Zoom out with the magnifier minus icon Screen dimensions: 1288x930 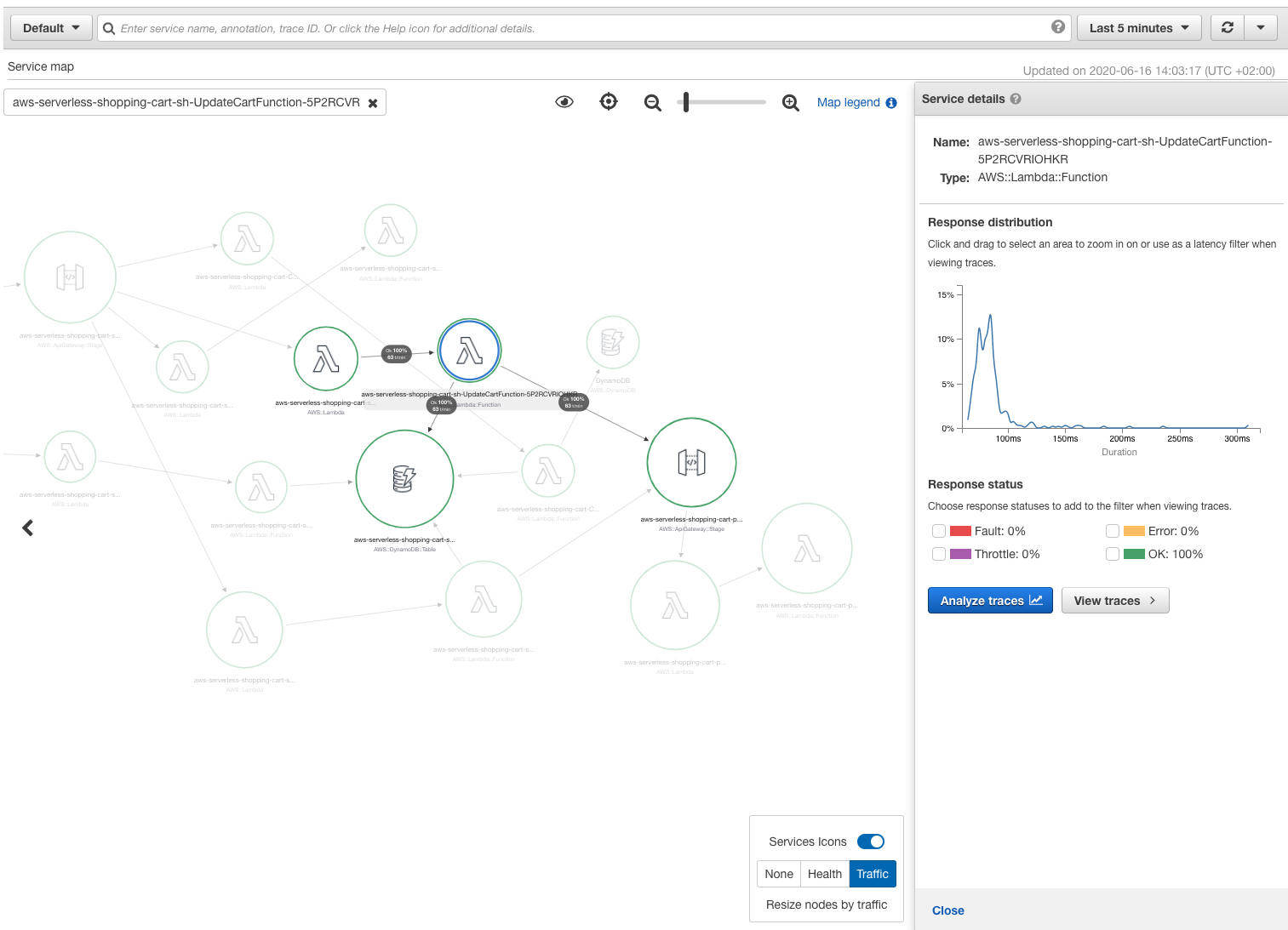click(x=653, y=103)
